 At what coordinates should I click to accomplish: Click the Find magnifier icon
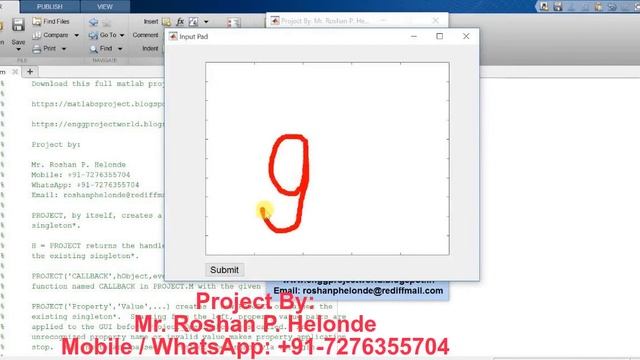coord(93,49)
